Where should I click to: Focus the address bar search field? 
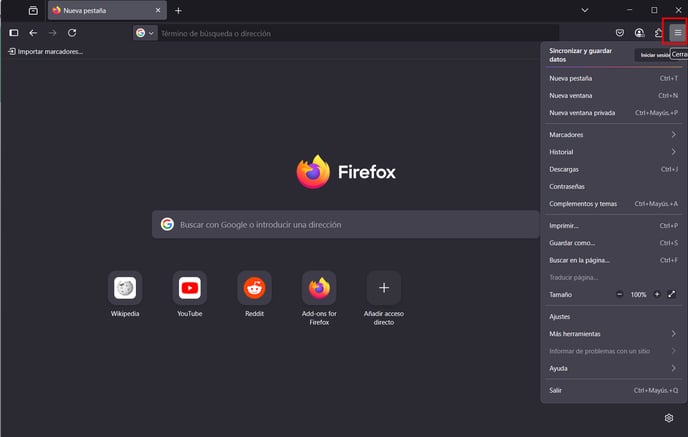pyautogui.click(x=358, y=33)
